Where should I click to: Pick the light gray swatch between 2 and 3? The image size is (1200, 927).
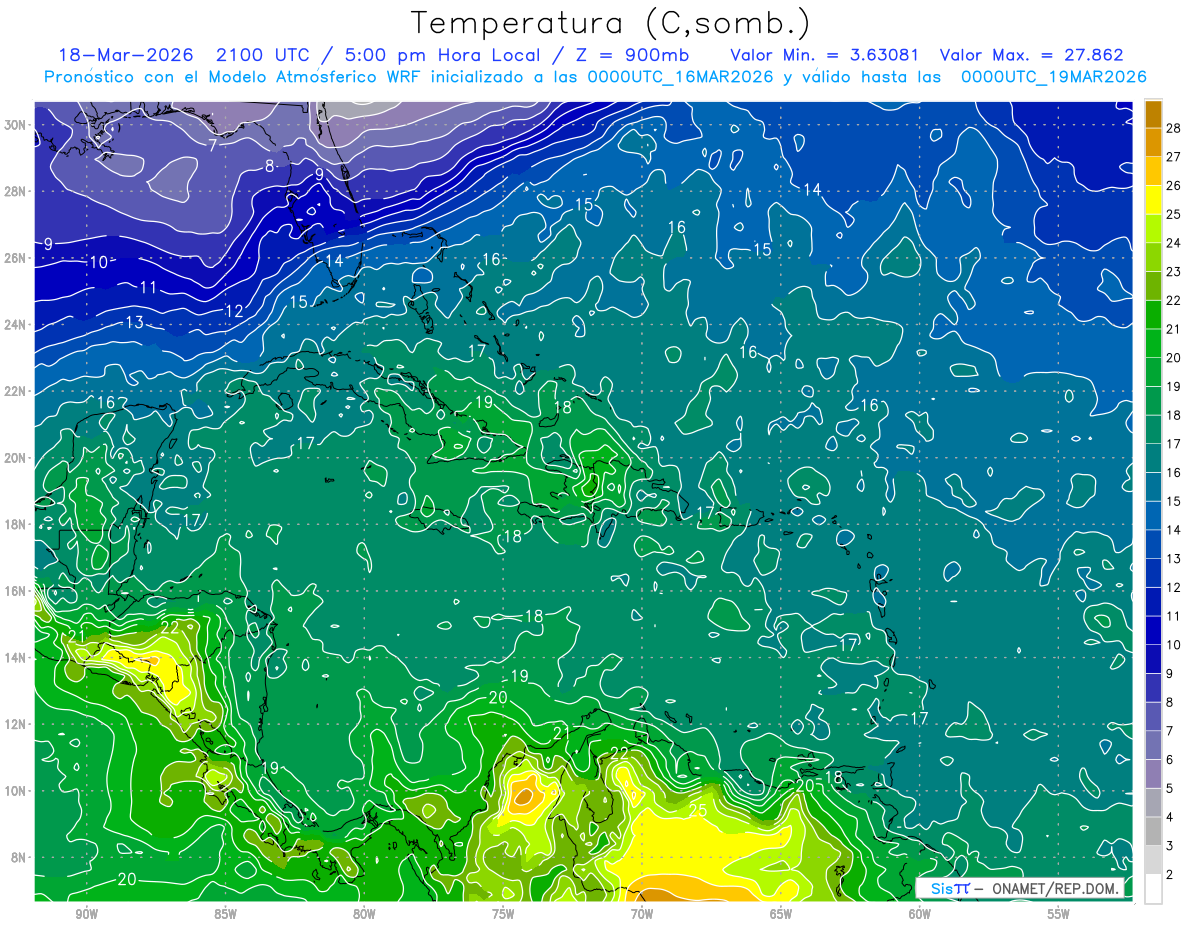(x=1153, y=860)
